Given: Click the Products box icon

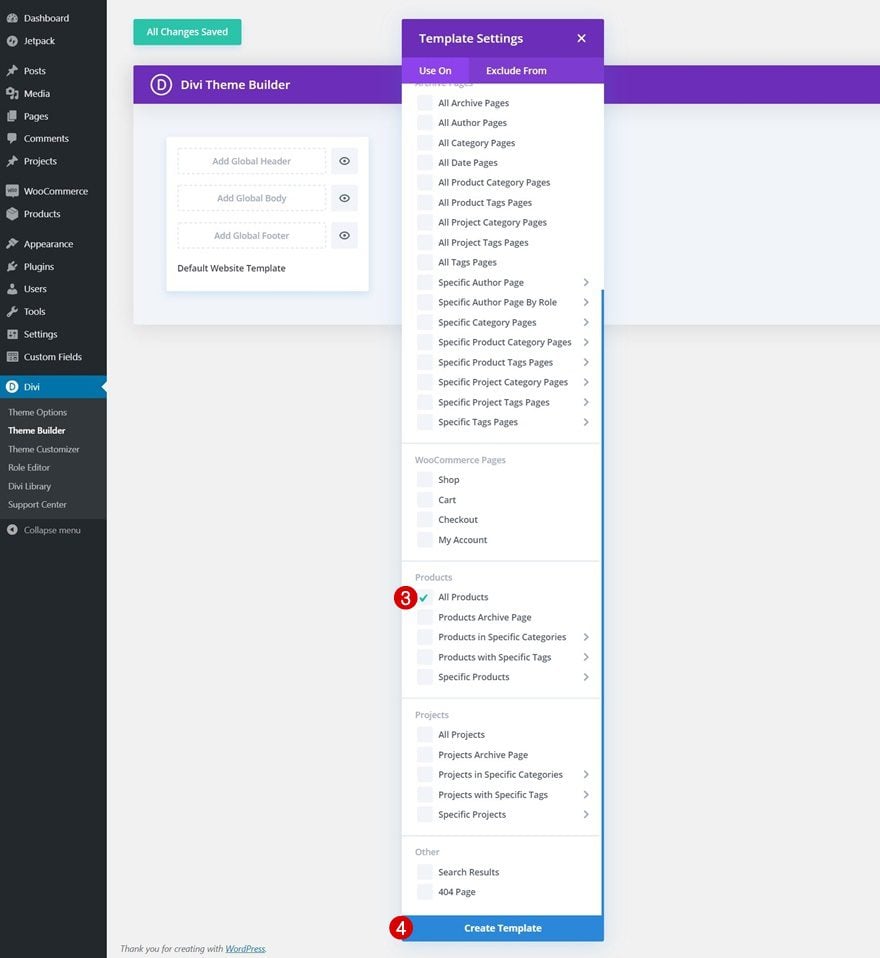Looking at the screenshot, I should [x=12, y=214].
